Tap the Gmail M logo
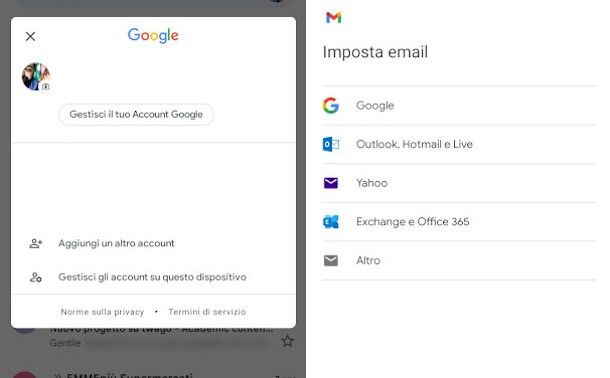The width and height of the screenshot is (610, 378). (333, 18)
